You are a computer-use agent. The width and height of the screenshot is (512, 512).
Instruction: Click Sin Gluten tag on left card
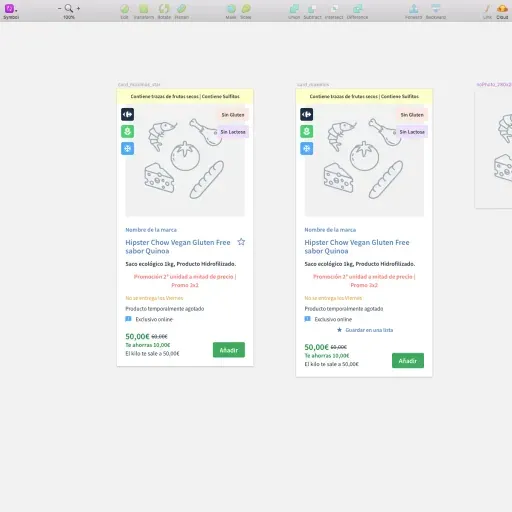[233, 115]
